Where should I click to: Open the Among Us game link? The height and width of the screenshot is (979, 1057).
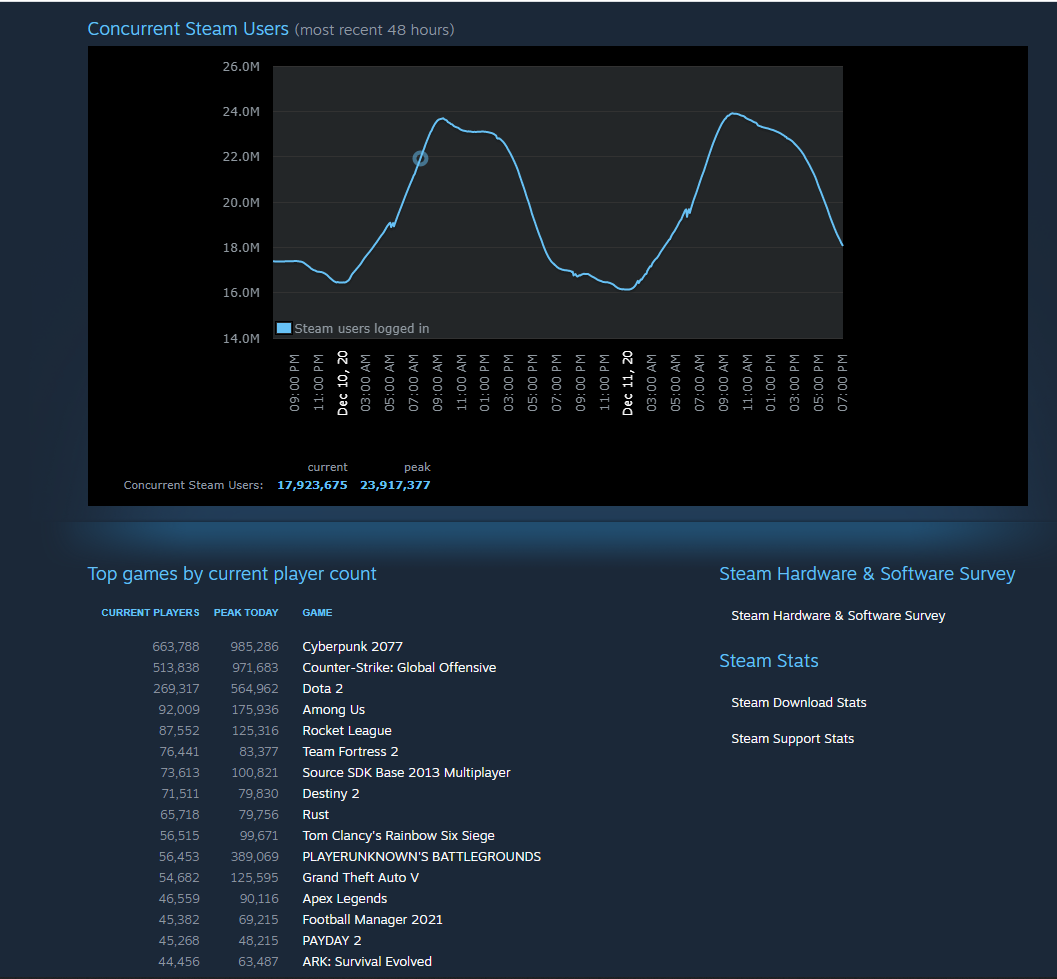coord(334,709)
